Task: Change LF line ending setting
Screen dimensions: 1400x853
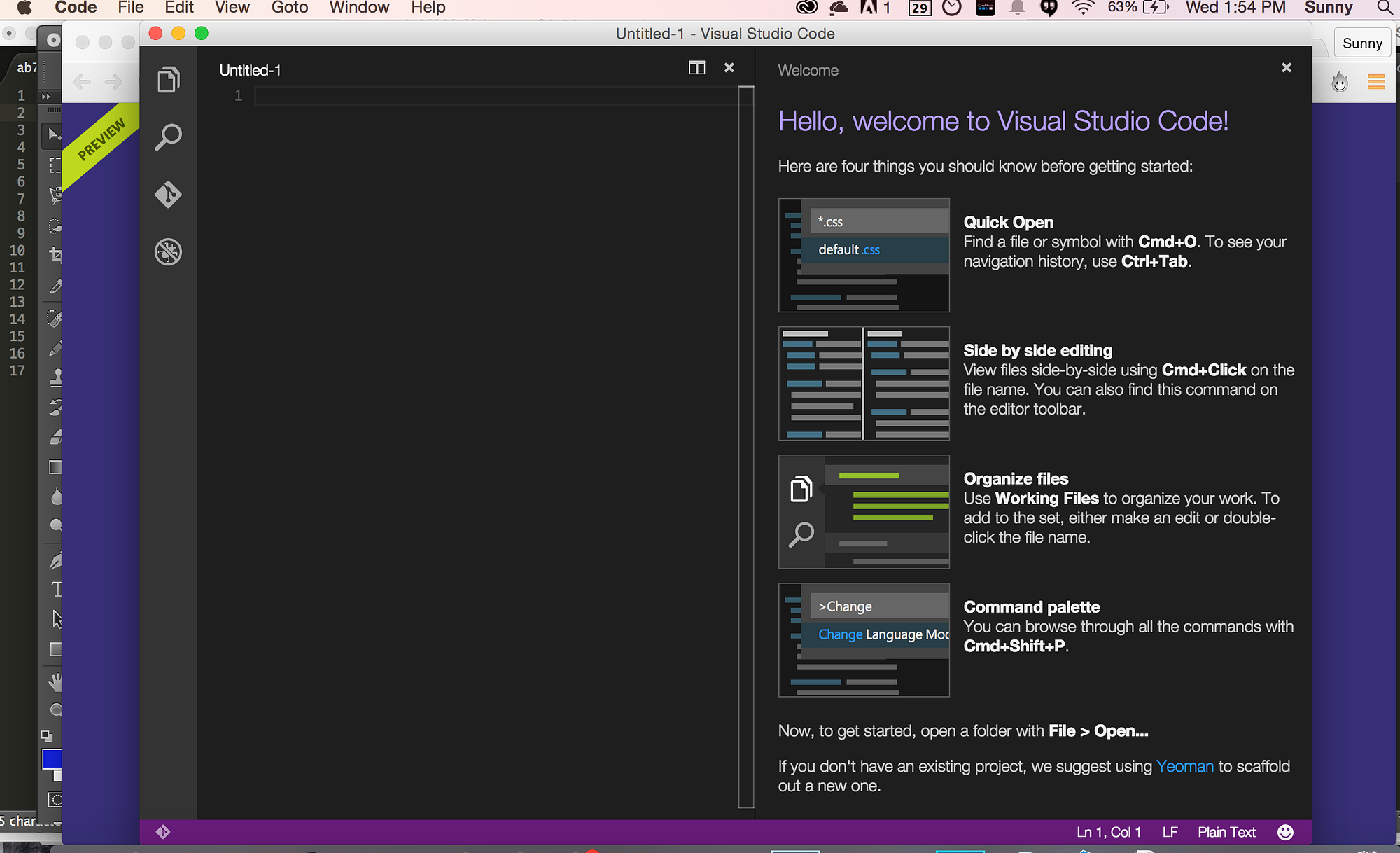Action: pyautogui.click(x=1170, y=832)
